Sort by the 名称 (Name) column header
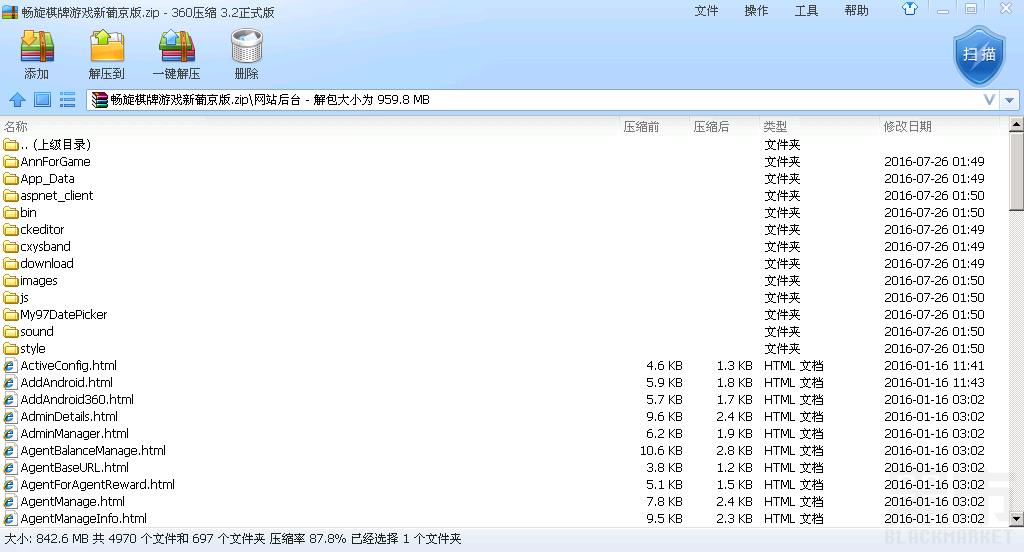1024x552 pixels. coord(310,126)
